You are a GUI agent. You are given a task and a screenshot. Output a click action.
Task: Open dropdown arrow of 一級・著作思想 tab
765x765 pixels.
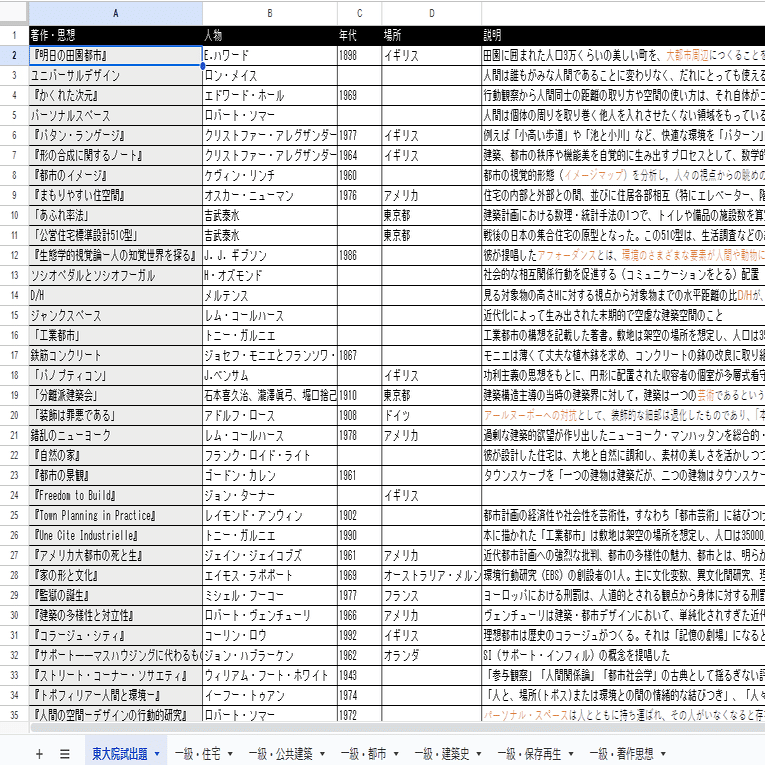click(663, 754)
